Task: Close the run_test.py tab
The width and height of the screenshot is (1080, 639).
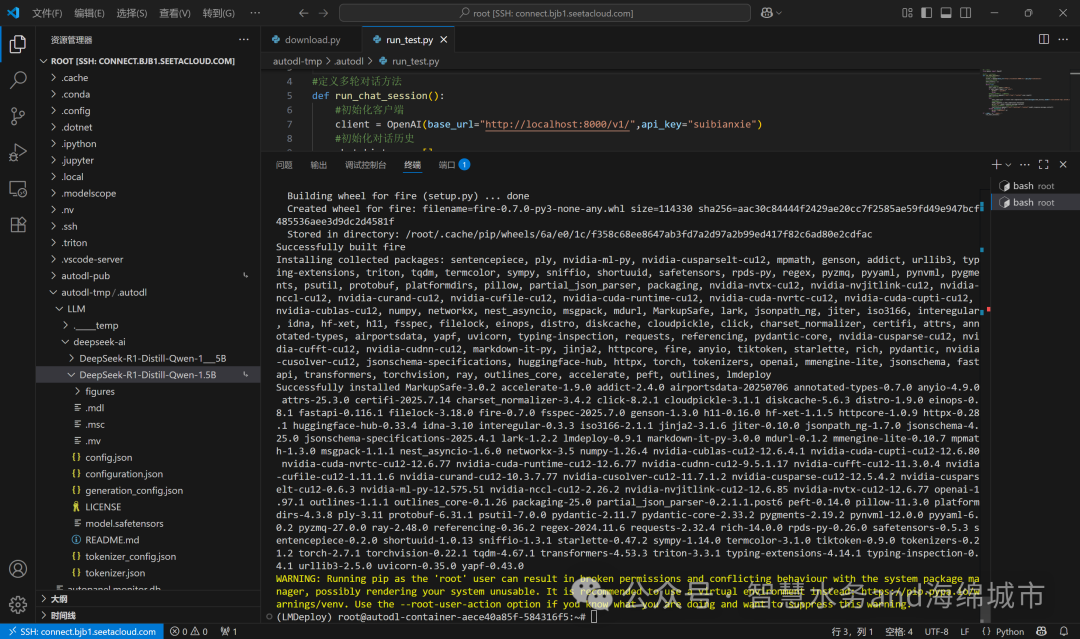Action: tap(444, 40)
